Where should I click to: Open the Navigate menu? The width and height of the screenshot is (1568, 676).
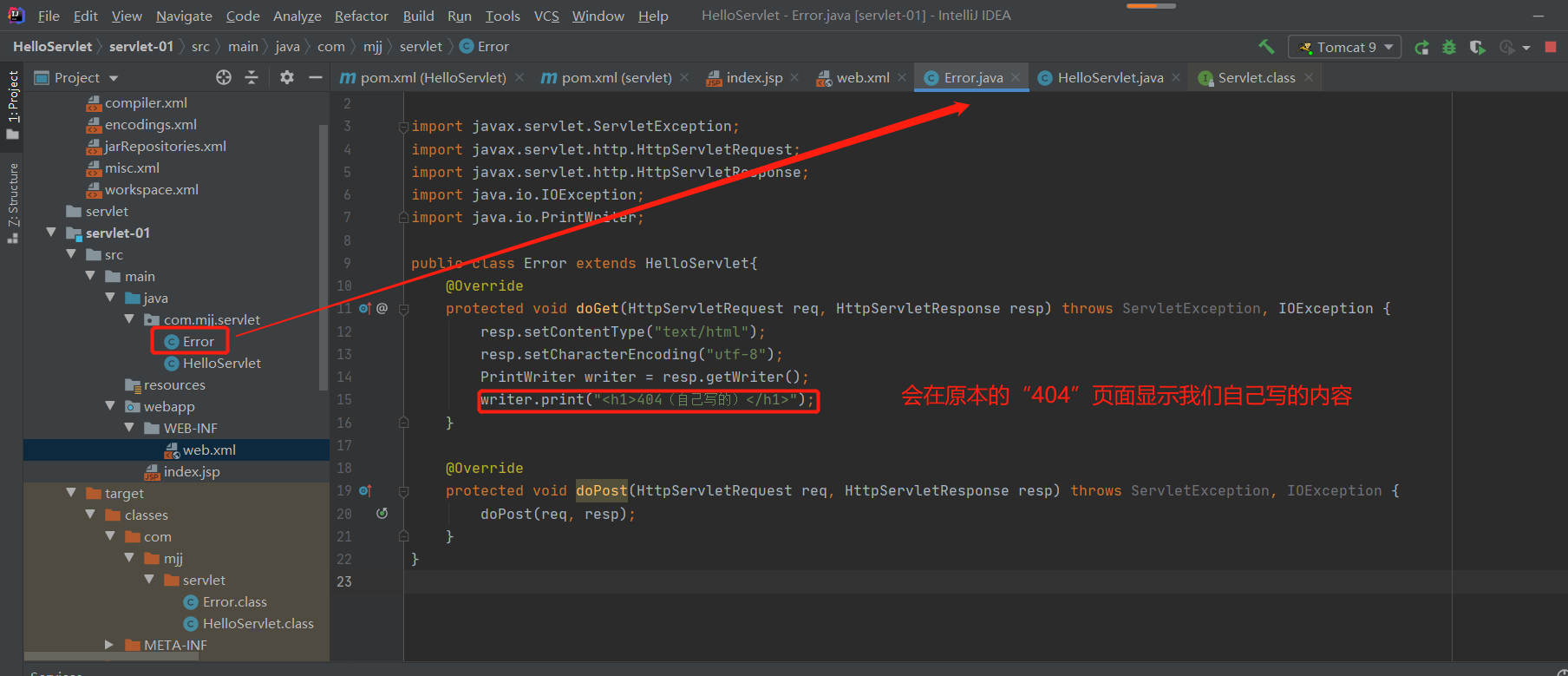tap(184, 16)
